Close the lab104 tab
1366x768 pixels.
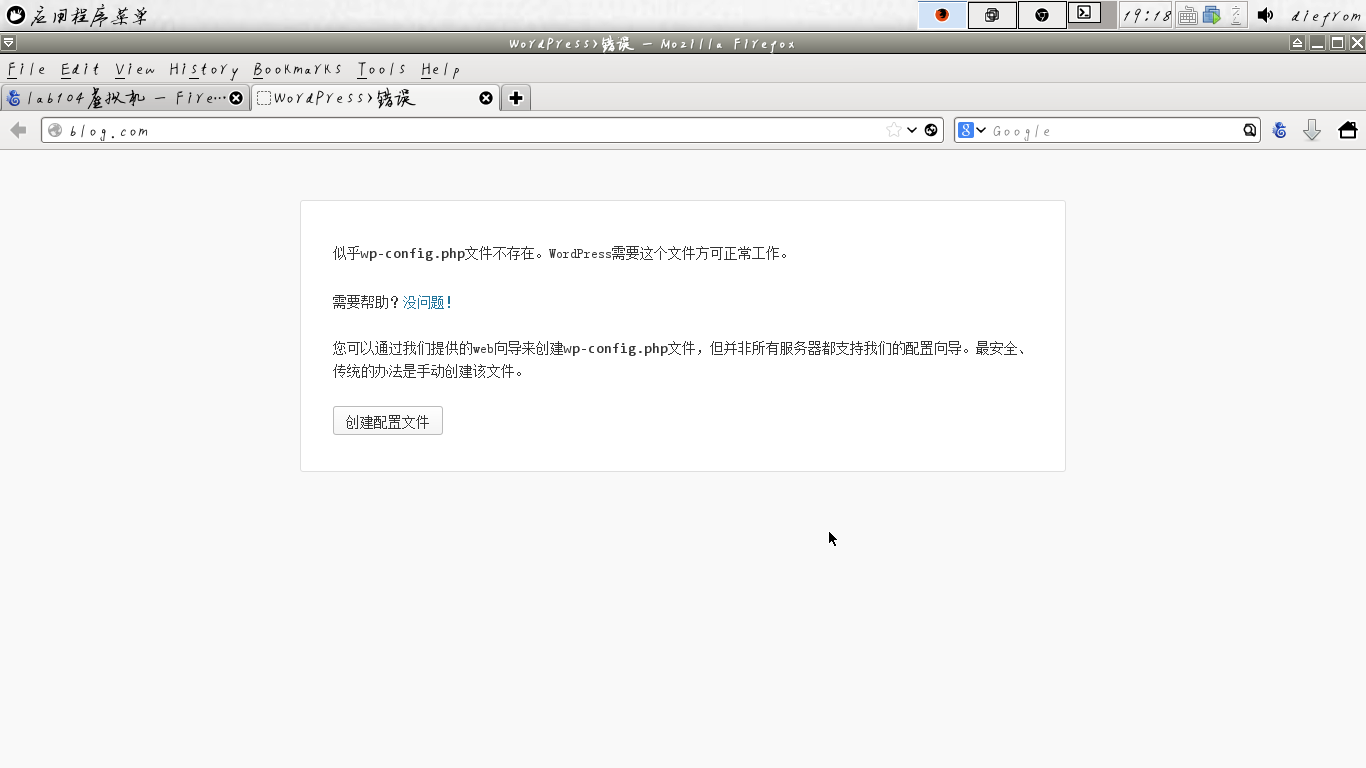pos(236,98)
